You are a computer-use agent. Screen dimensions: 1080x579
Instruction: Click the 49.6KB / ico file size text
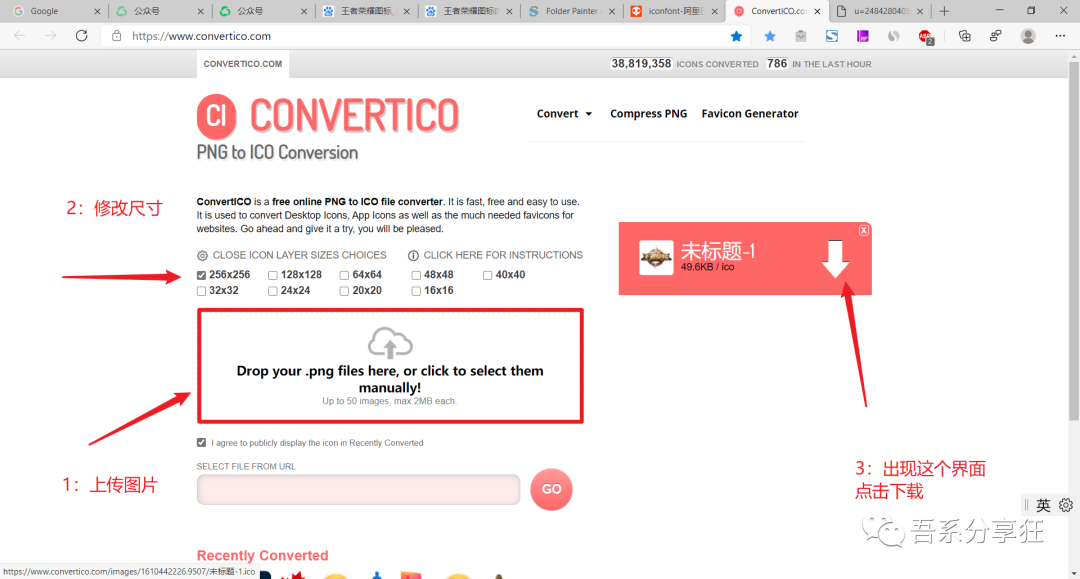(707, 267)
